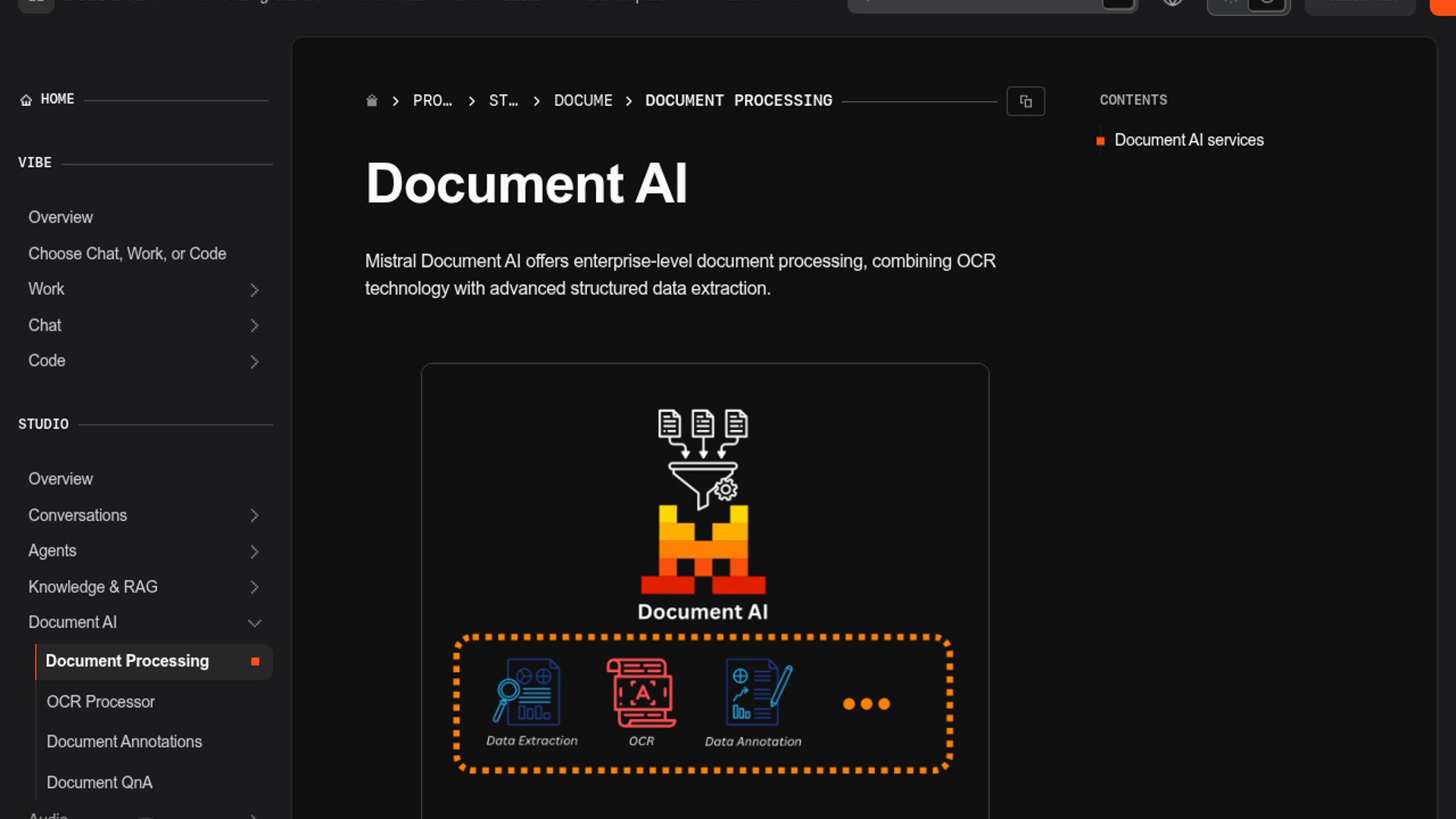Screen dimensions: 1456x819
Task: Open the Chat sidebar item
Action: [45, 326]
